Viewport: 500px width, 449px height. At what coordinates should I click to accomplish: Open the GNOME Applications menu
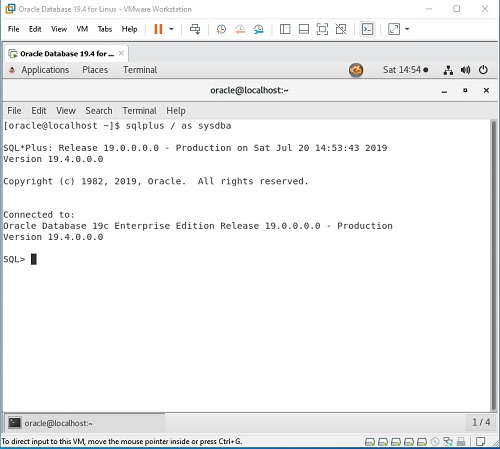click(x=45, y=70)
